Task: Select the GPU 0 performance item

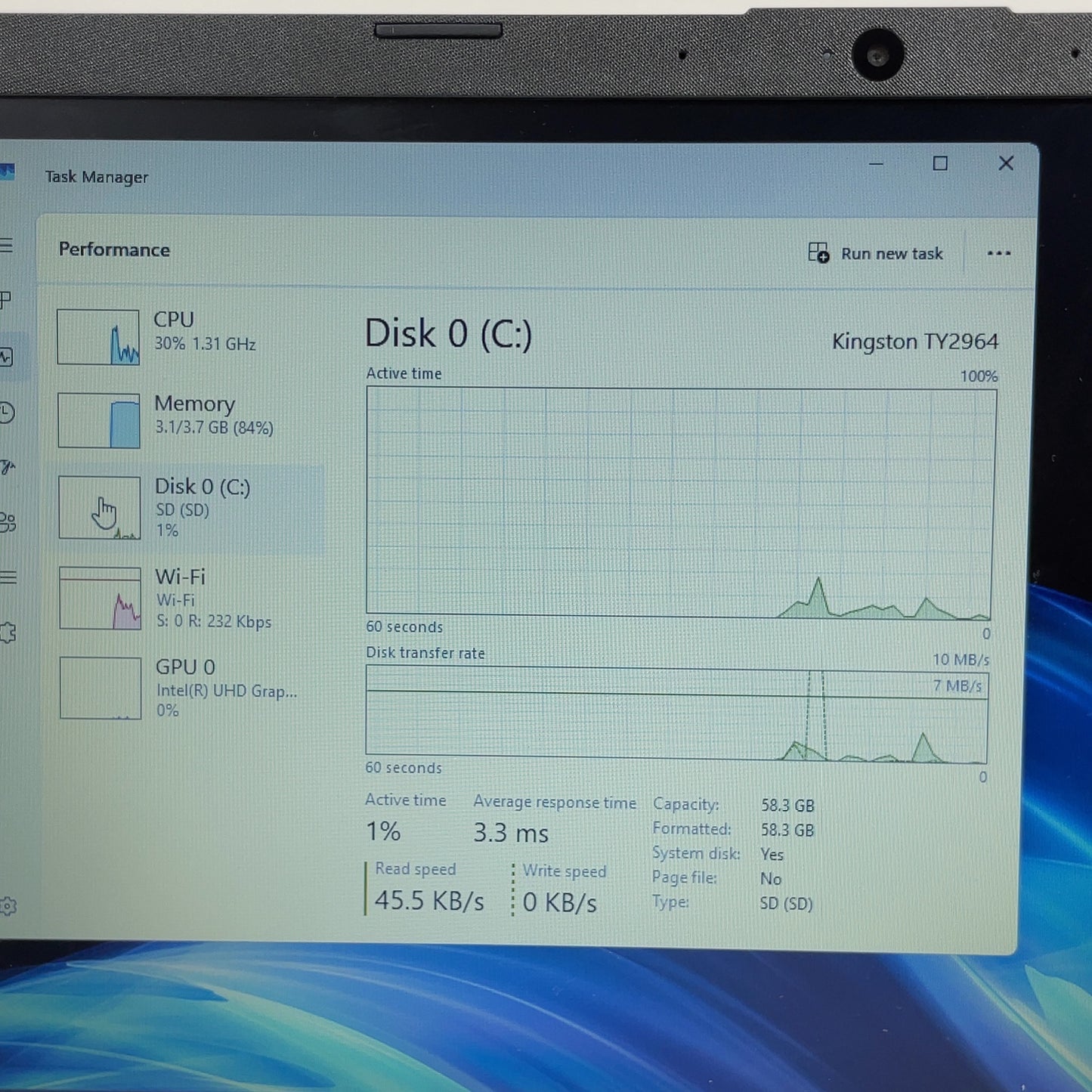Action: coord(189,688)
